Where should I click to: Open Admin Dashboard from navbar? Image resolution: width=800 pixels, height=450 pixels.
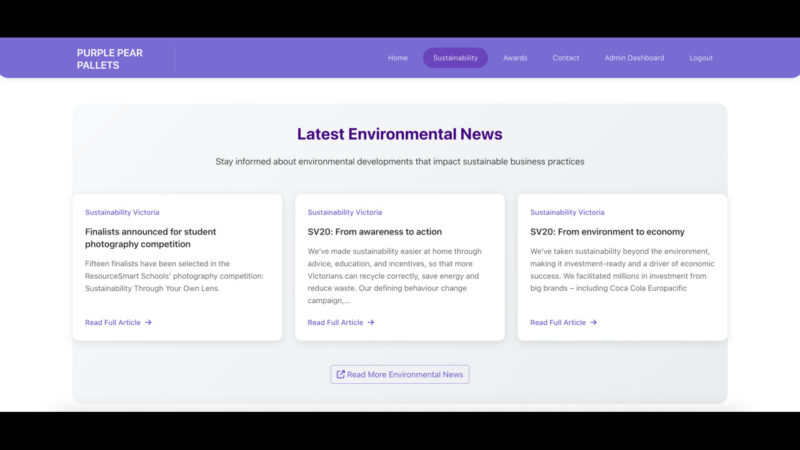click(x=634, y=58)
